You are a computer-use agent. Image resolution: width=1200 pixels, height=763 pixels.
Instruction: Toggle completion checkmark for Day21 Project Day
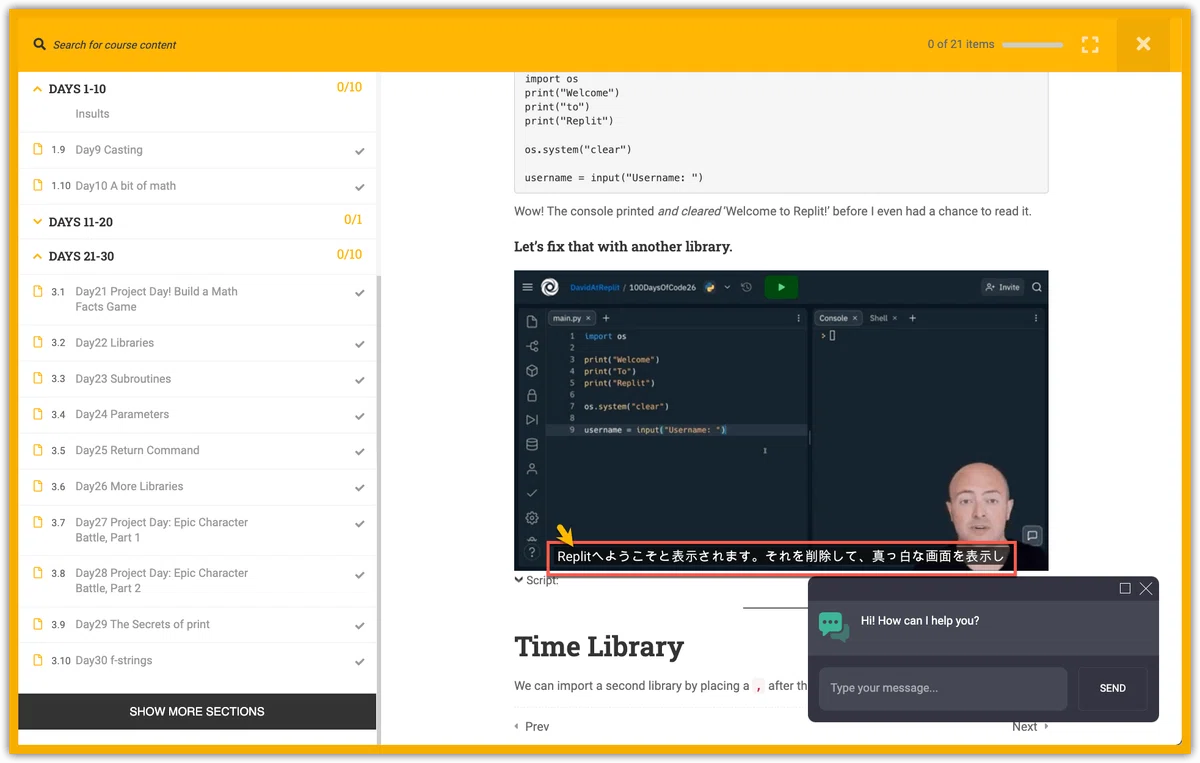pyautogui.click(x=360, y=294)
